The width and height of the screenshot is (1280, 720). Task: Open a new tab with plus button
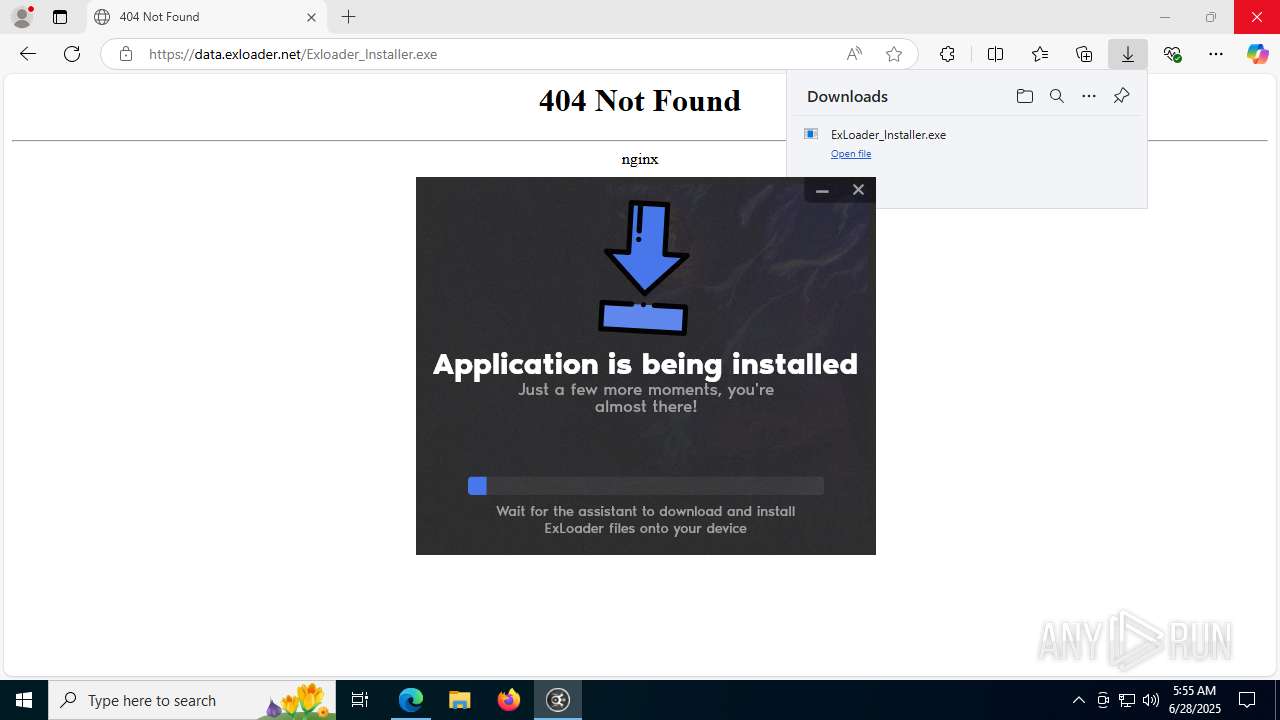click(348, 17)
